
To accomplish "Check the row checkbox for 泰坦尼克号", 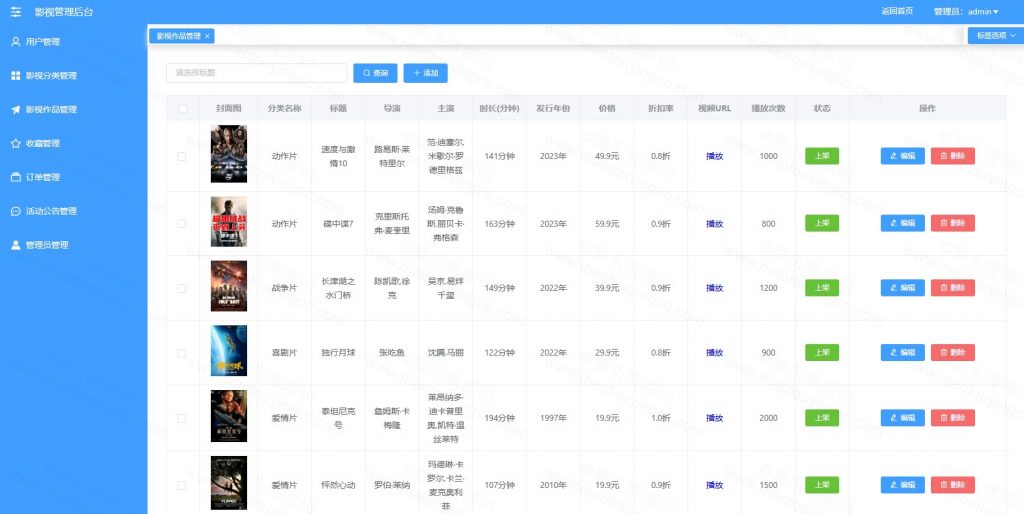I will 182,418.
